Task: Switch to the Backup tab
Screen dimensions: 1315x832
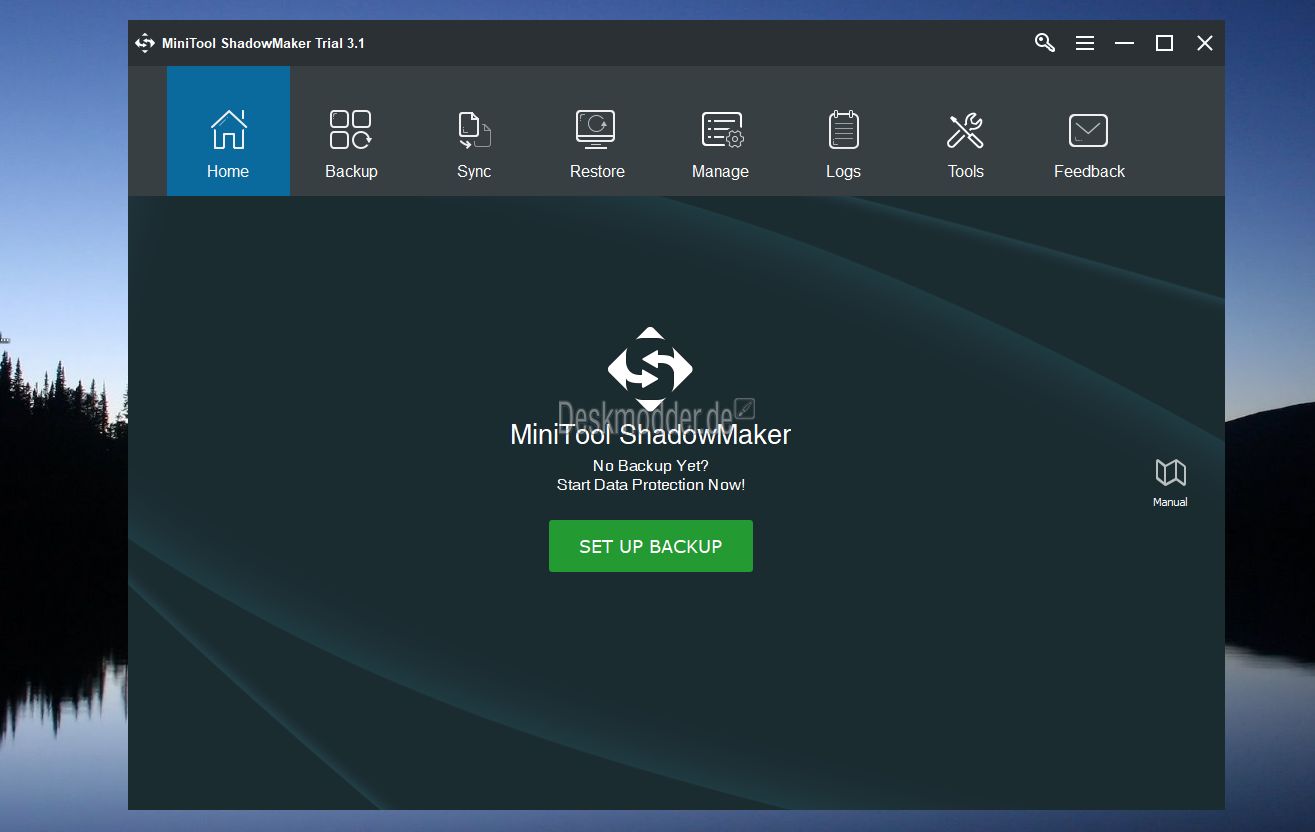Action: [351, 131]
